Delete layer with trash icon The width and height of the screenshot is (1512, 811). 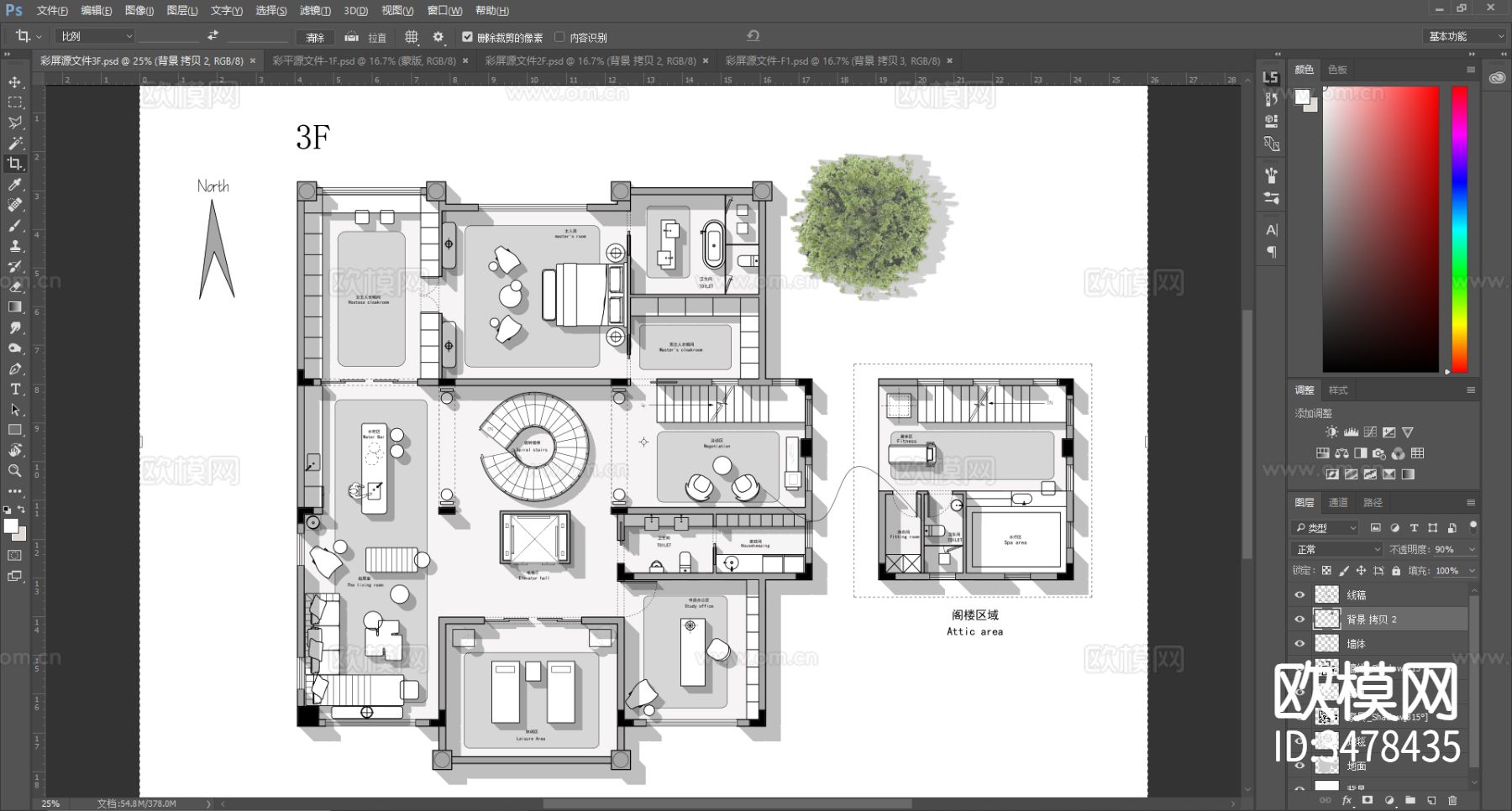(1452, 800)
